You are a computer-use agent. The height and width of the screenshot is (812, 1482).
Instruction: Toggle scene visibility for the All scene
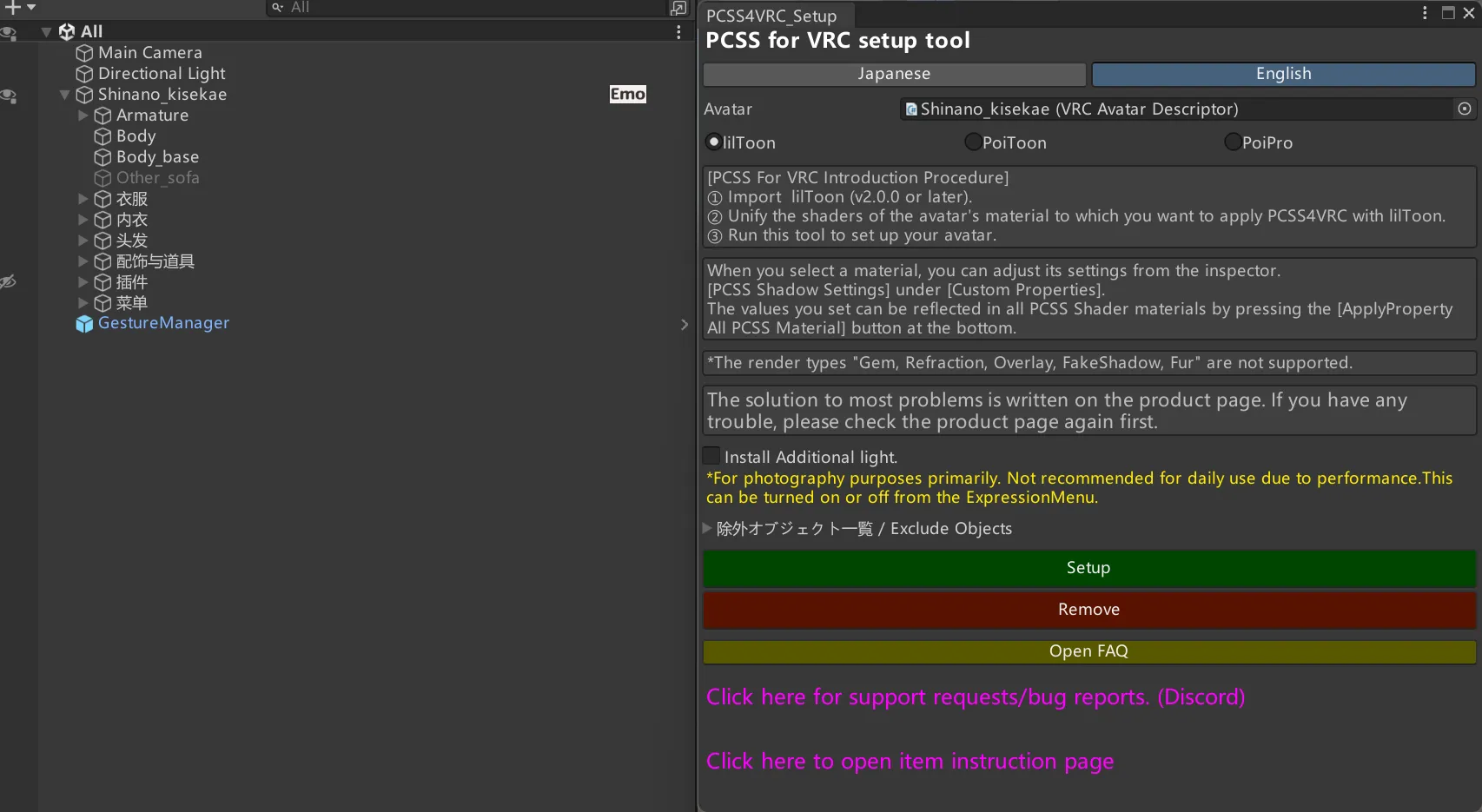(x=9, y=33)
